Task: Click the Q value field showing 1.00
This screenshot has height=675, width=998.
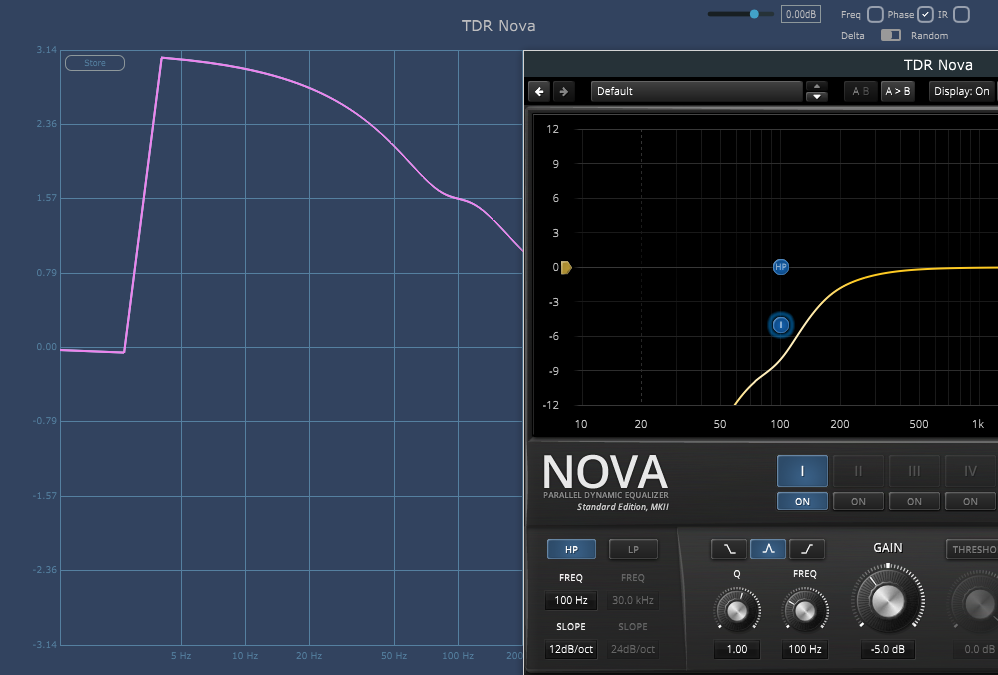Action: (737, 650)
